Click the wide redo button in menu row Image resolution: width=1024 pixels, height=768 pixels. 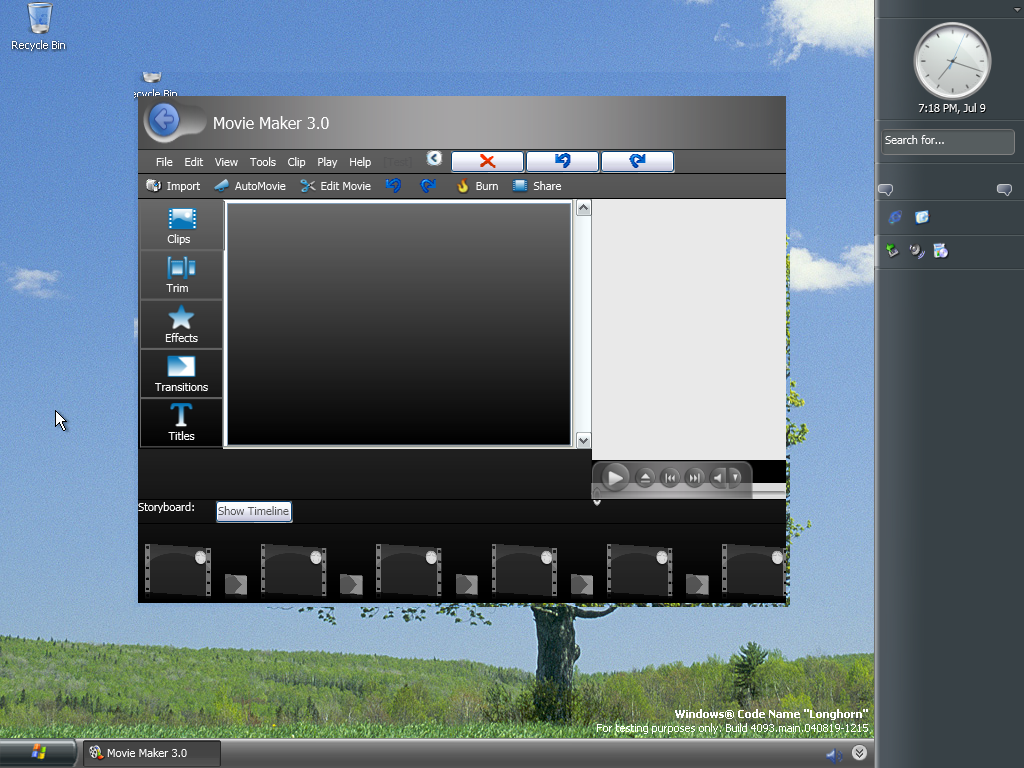click(x=637, y=161)
